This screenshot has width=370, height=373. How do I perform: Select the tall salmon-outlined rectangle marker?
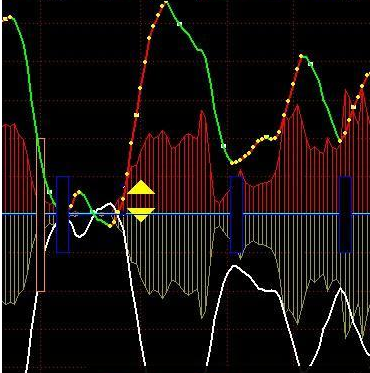tap(41, 215)
